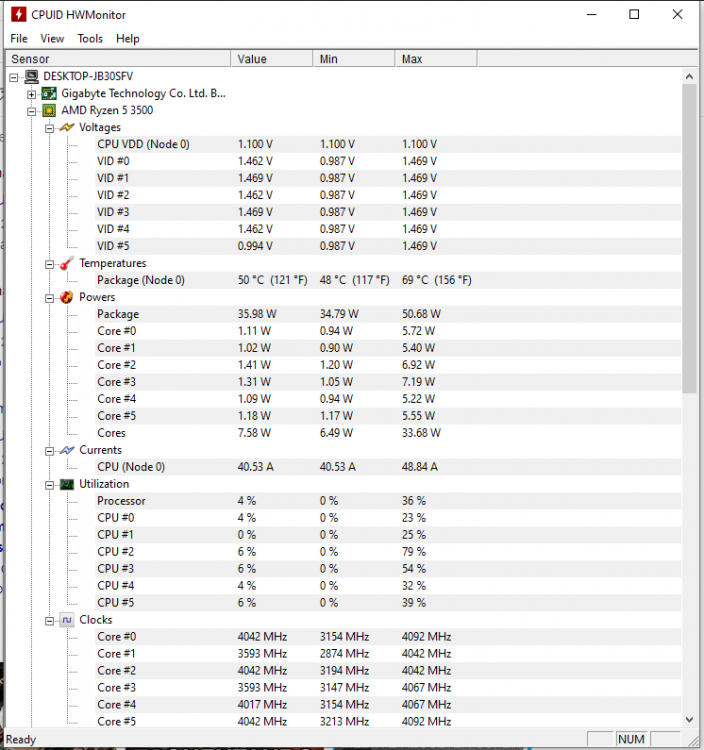Image resolution: width=704 pixels, height=750 pixels.
Task: Click the HWMonitor lightning app icon
Action: (x=18, y=14)
